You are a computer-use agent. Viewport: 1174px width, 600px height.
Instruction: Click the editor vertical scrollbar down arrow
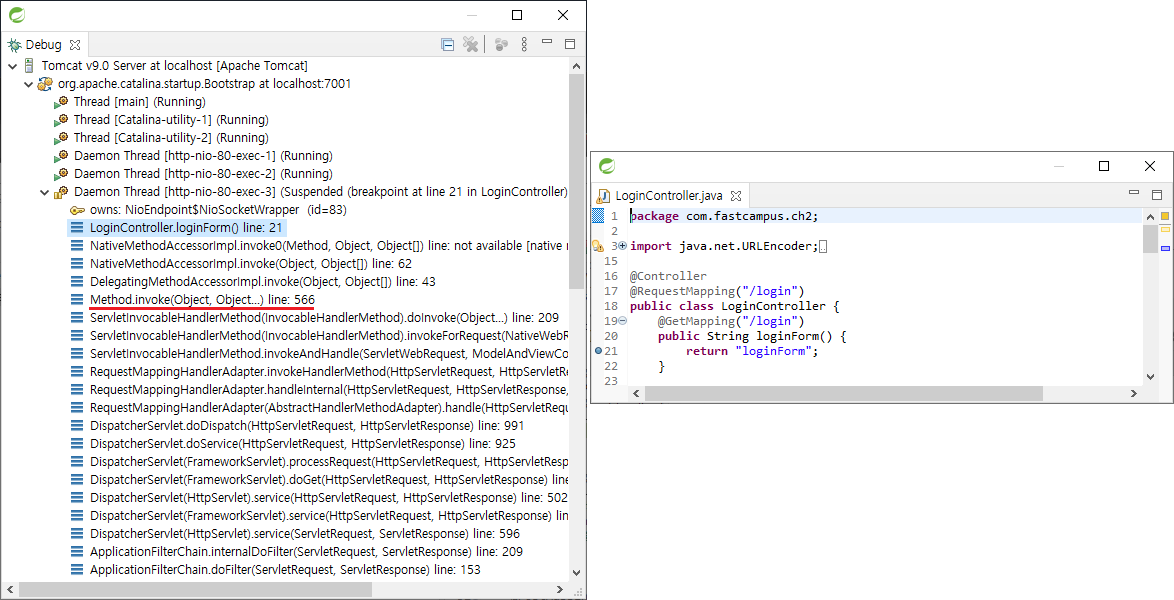(x=1150, y=377)
